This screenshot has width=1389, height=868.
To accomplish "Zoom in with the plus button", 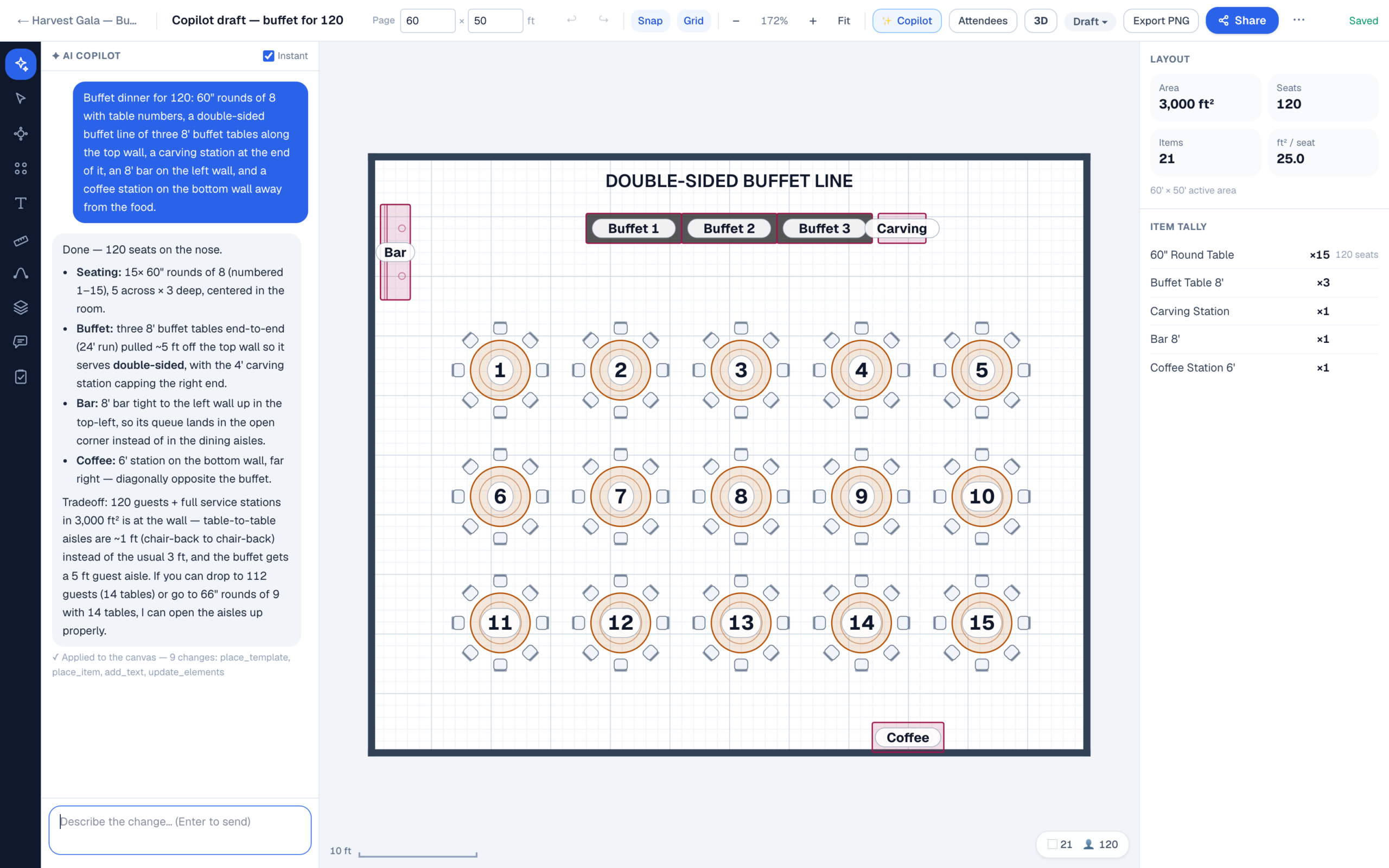I will click(x=813, y=21).
